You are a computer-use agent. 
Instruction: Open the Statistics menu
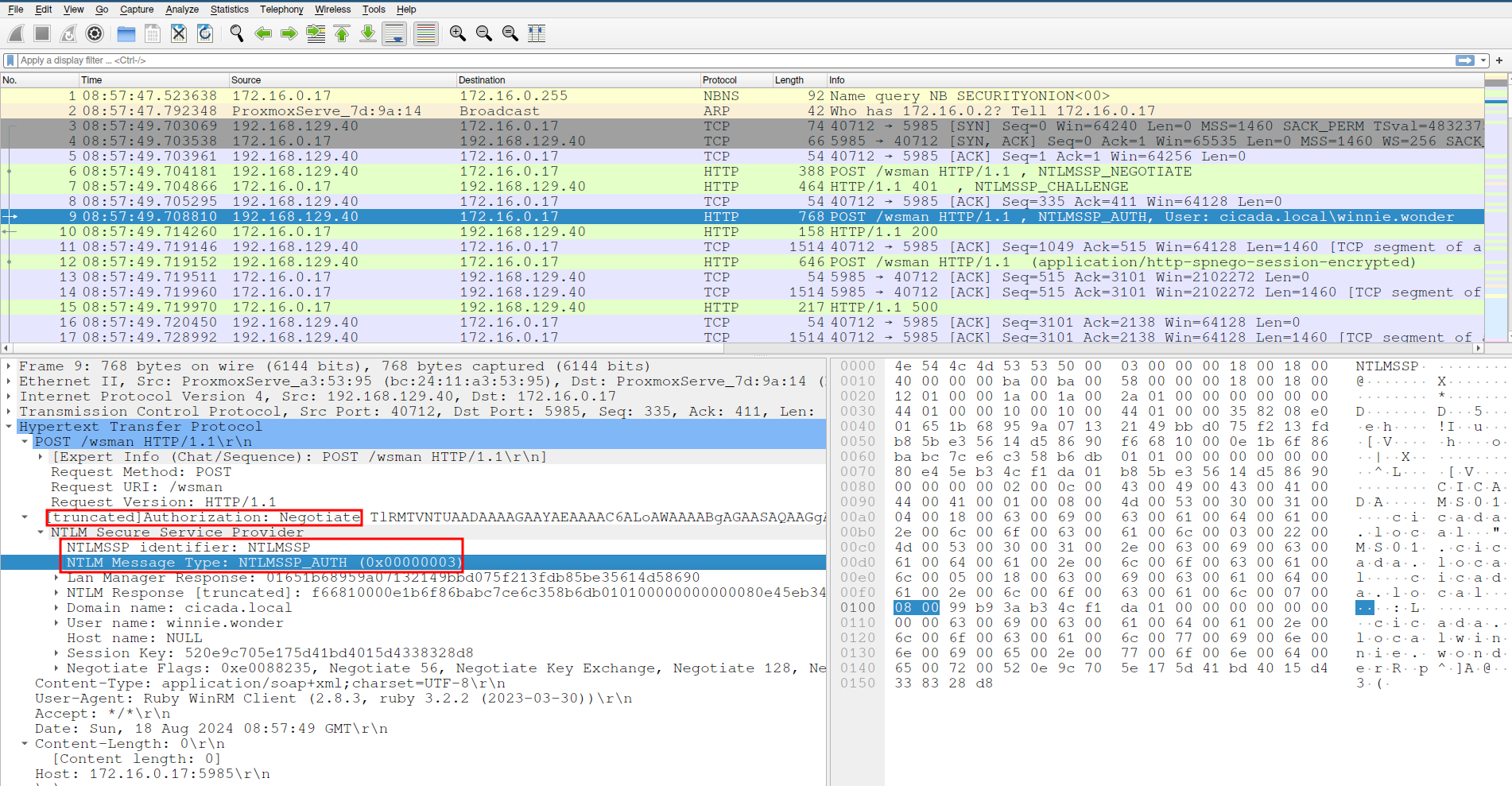tap(229, 10)
